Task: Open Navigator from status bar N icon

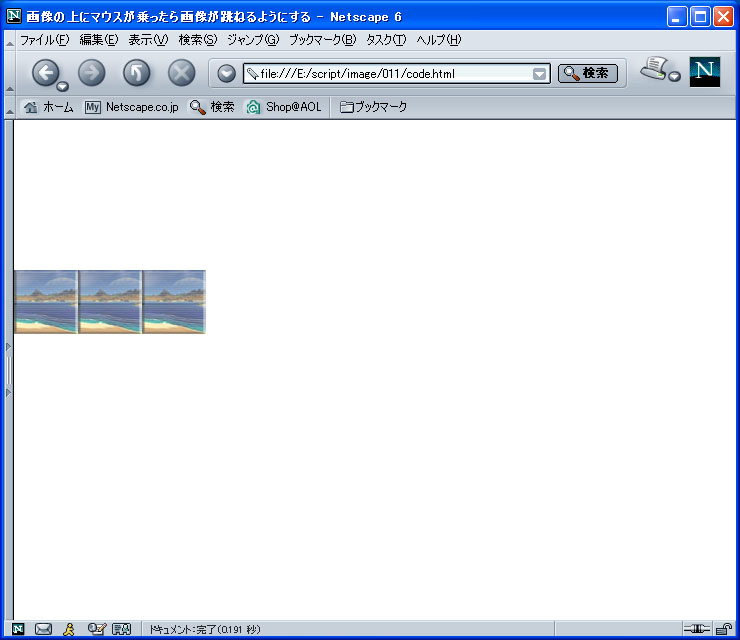Action: point(18,629)
